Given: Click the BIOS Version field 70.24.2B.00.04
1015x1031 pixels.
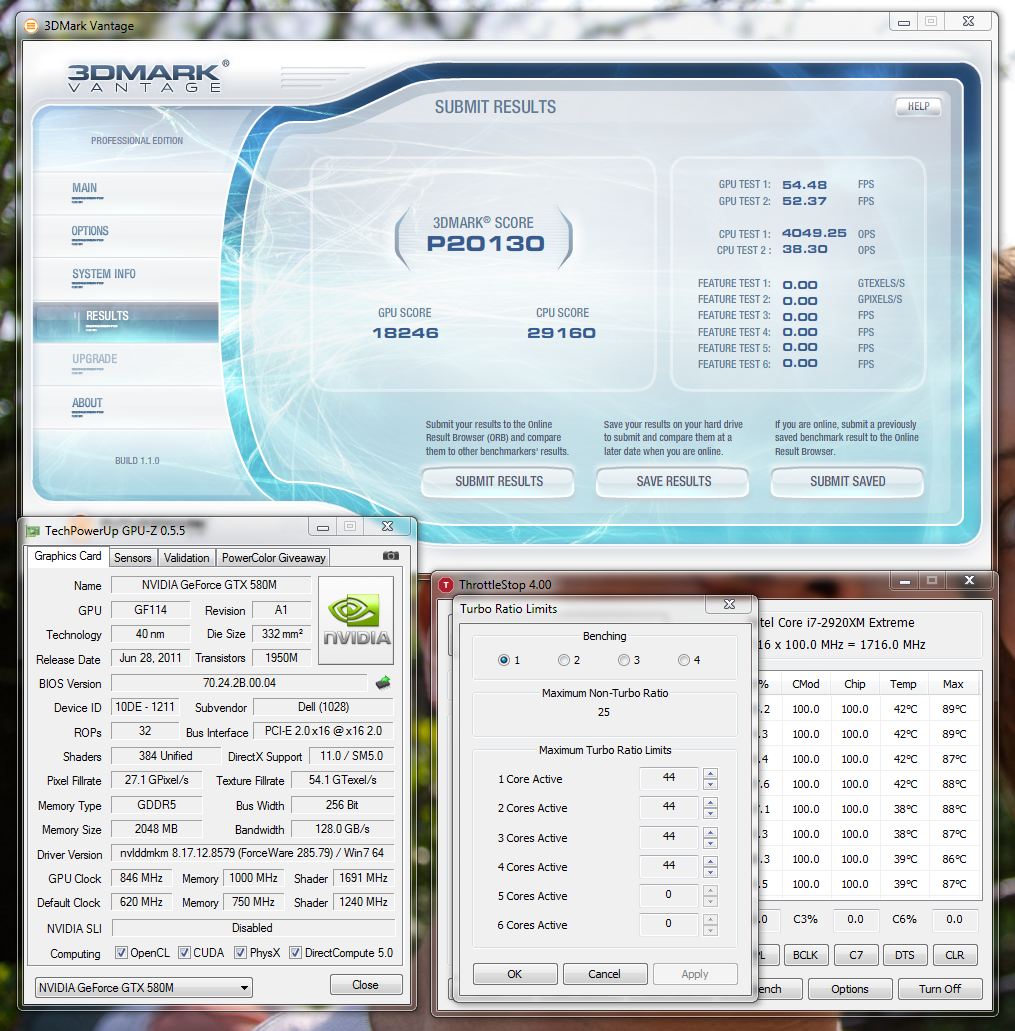Looking at the screenshot, I should 239,683.
